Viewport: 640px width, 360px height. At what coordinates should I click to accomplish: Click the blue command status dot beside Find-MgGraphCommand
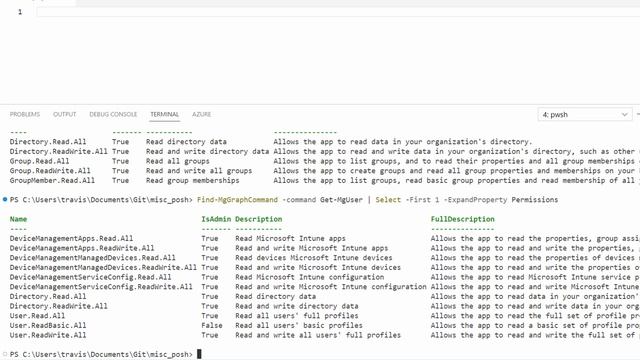tap(5, 200)
